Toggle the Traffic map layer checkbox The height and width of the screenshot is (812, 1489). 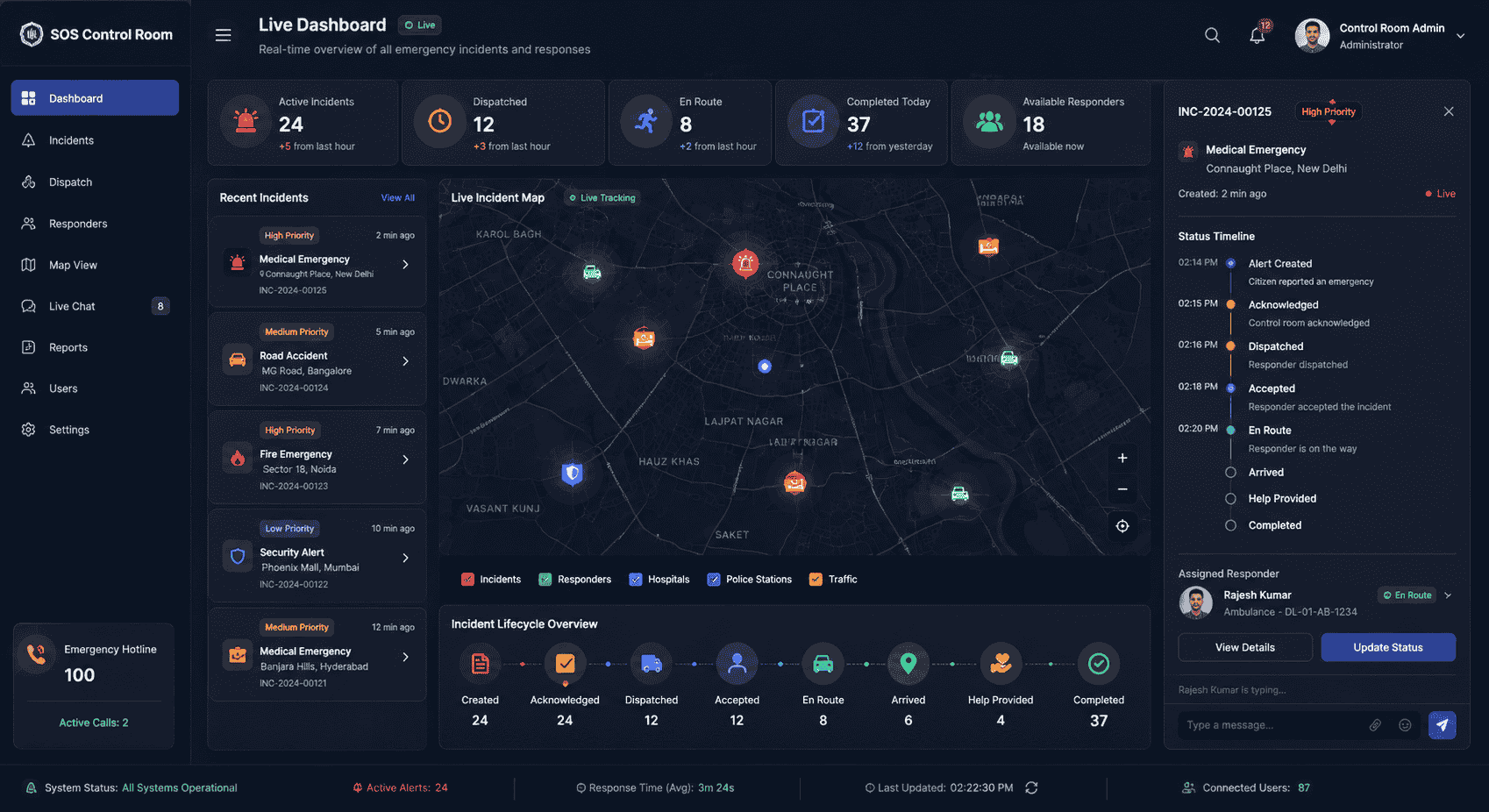point(816,580)
